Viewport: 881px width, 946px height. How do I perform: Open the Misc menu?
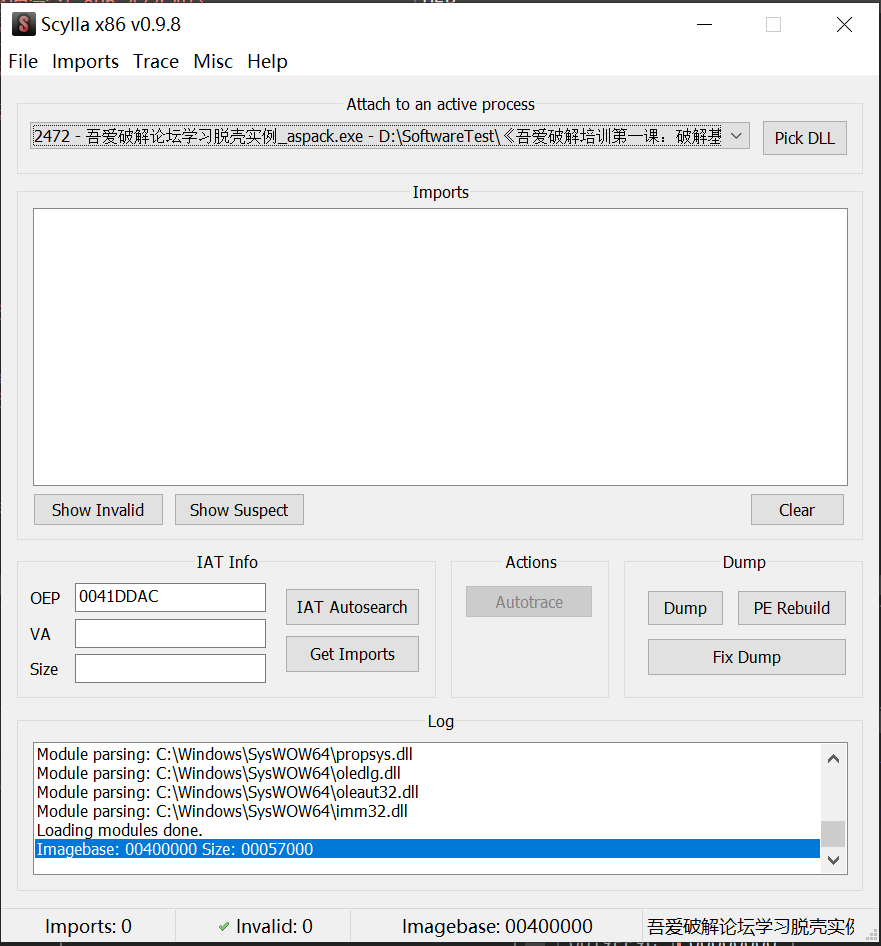[x=213, y=62]
